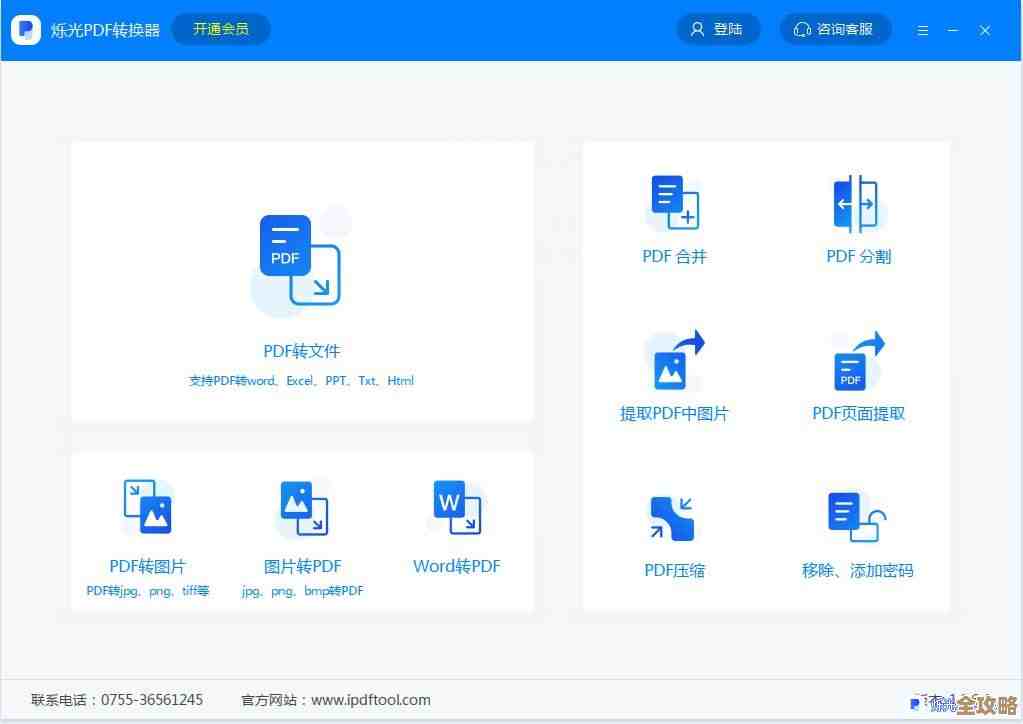Image resolution: width=1023 pixels, height=724 pixels.
Task: Click the 烁光PDF转换器 logo icon
Action: pyautogui.click(x=25, y=29)
